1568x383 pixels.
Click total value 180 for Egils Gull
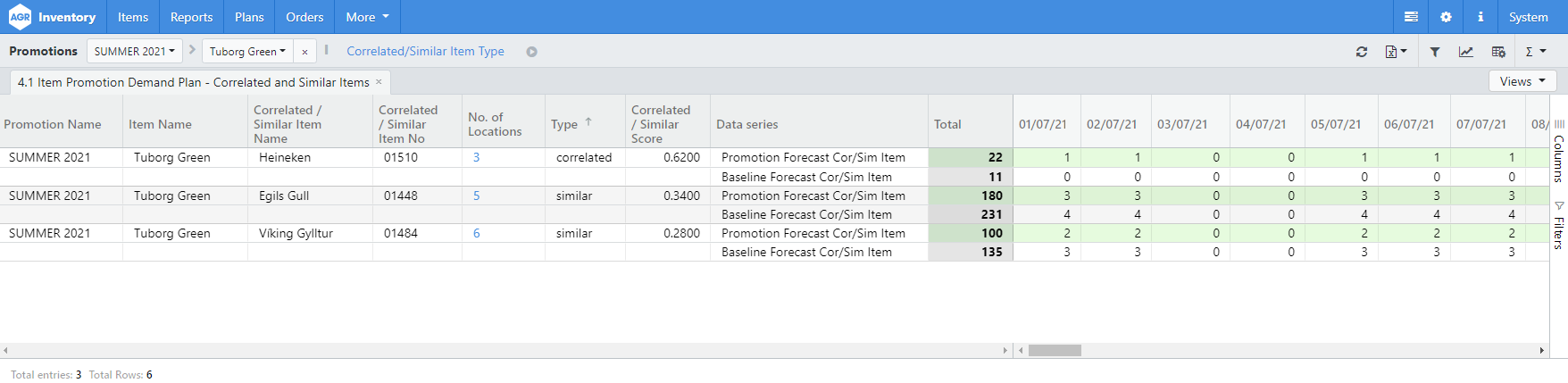pyautogui.click(x=971, y=196)
